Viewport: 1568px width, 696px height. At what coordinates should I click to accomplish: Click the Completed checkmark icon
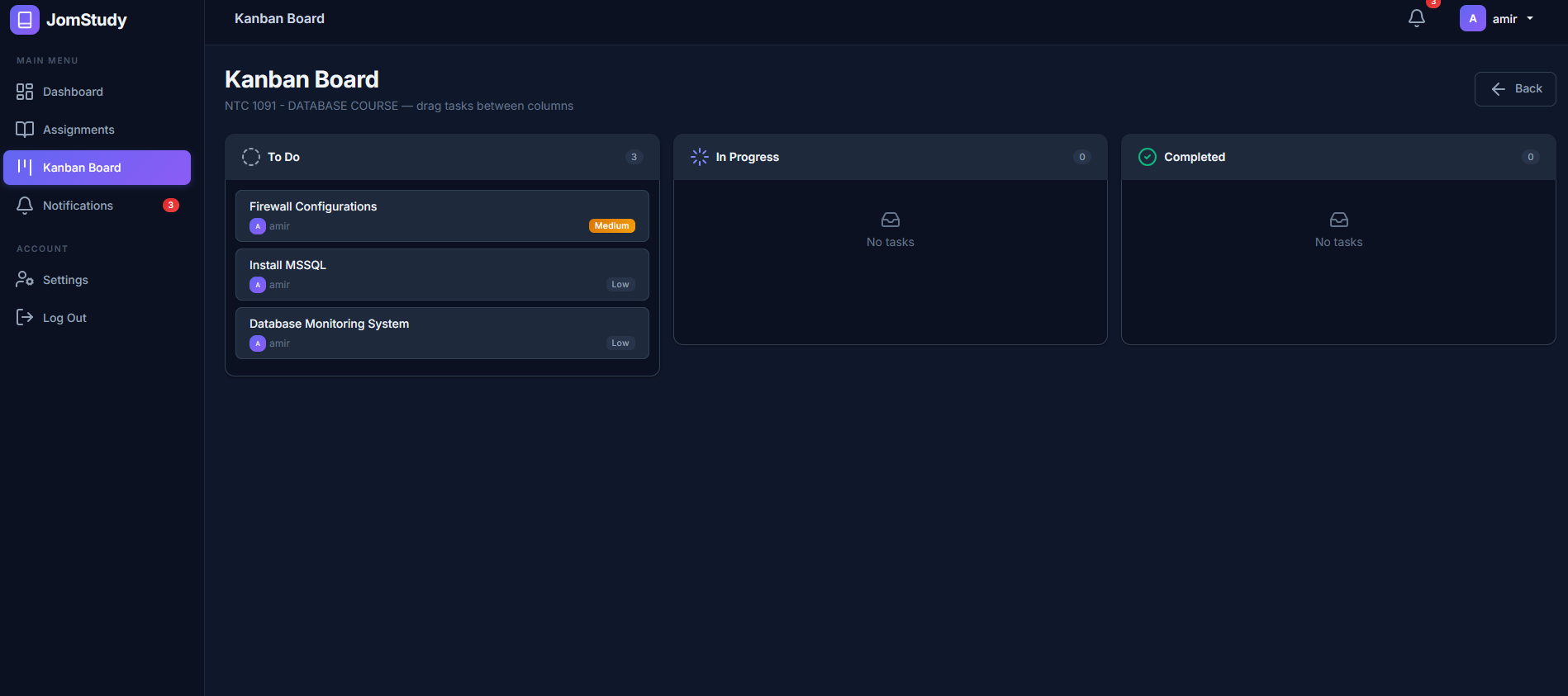click(x=1147, y=157)
